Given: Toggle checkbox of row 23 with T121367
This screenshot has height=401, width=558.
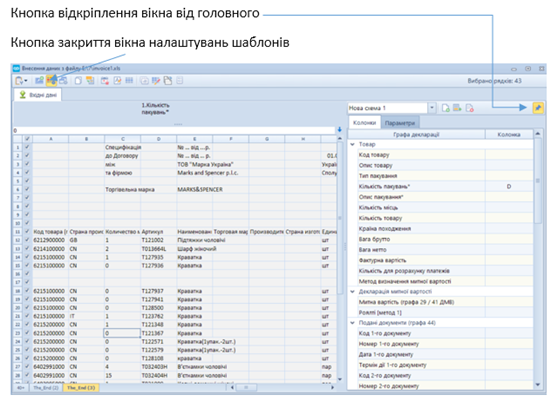Looking at the screenshot, I should [x=27, y=333].
